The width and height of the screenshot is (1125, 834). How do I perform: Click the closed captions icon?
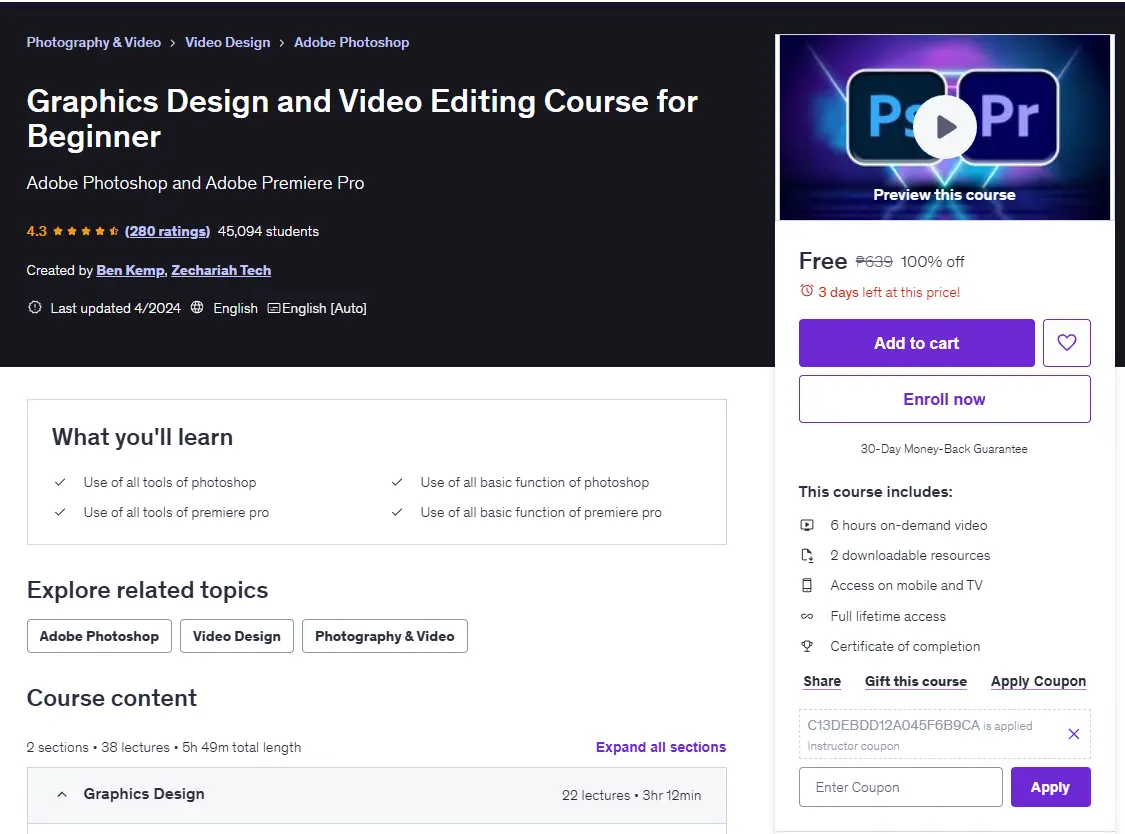pos(273,308)
